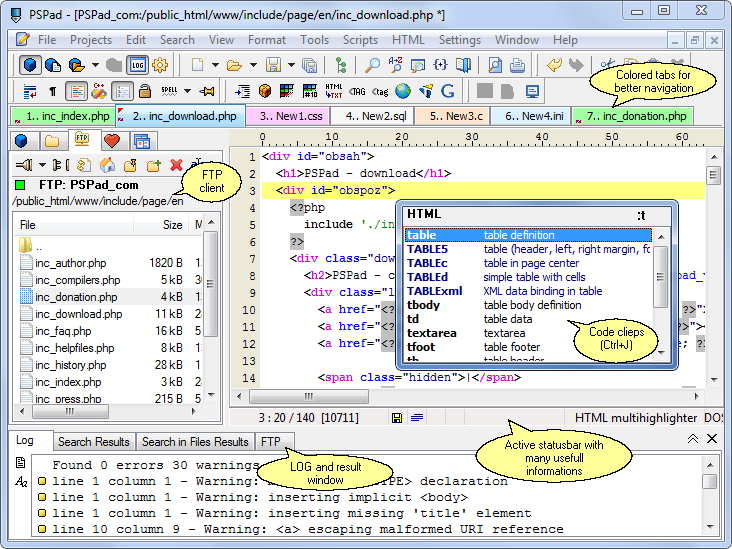Select inc_donation.php in the FTP file list

75,297
